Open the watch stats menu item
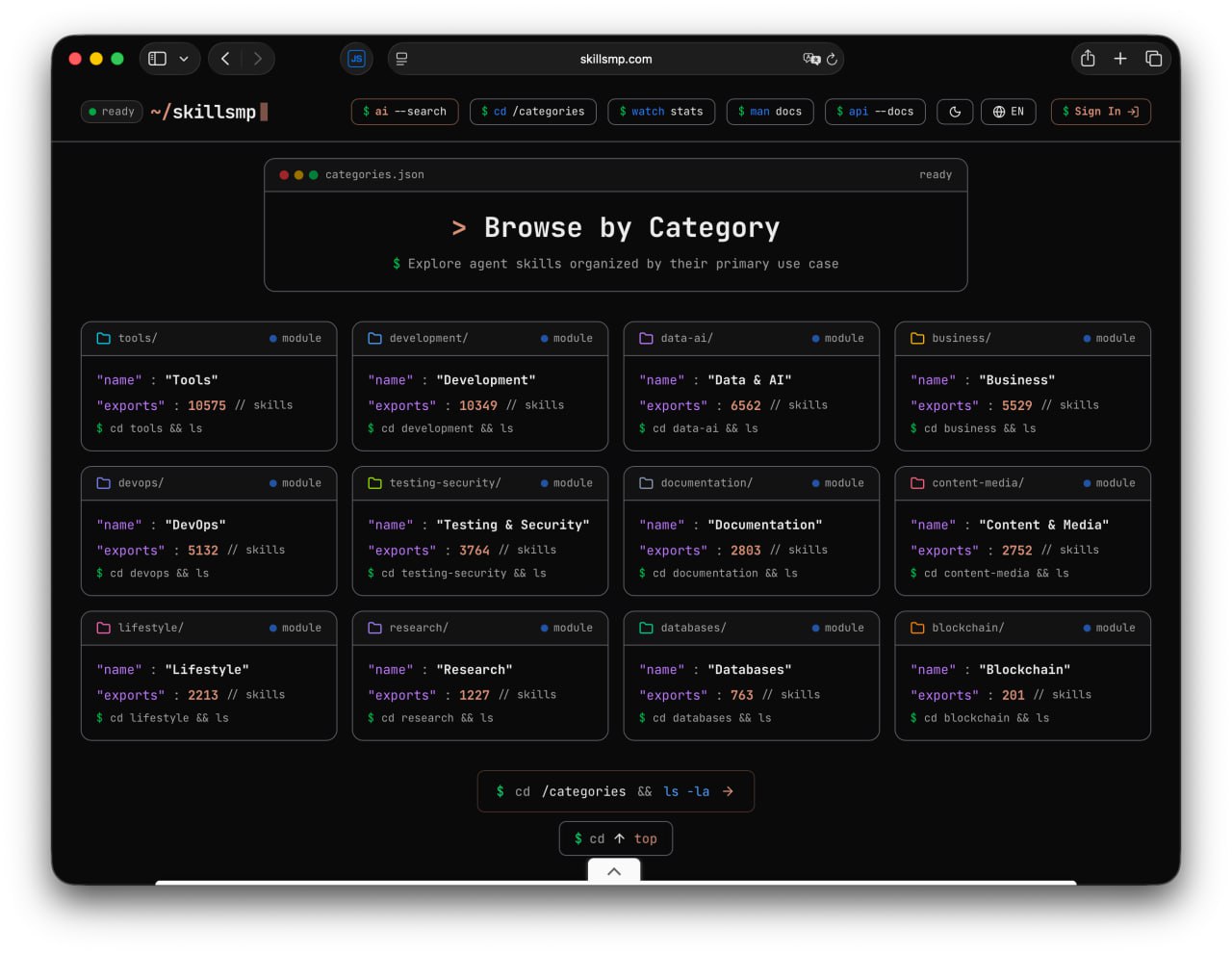Image resolution: width=1232 pixels, height=953 pixels. 660,112
